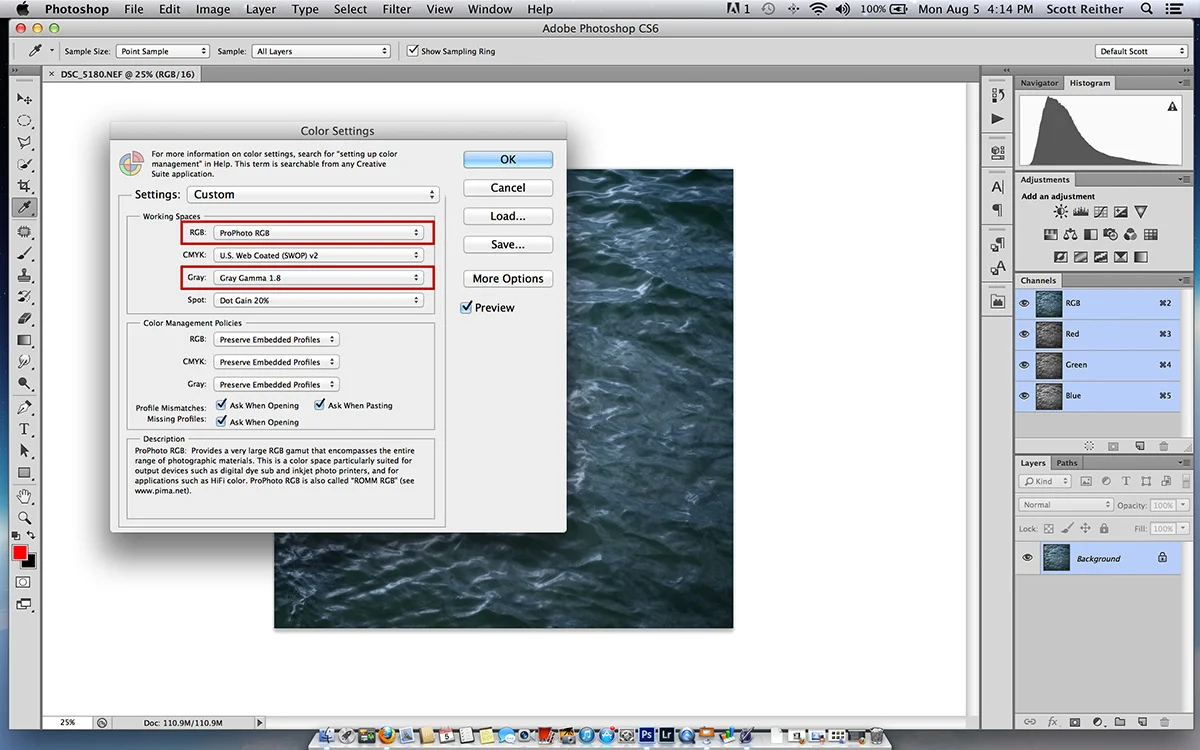This screenshot has width=1200, height=750.
Task: Open layer style fx menu
Action: [x=1053, y=721]
